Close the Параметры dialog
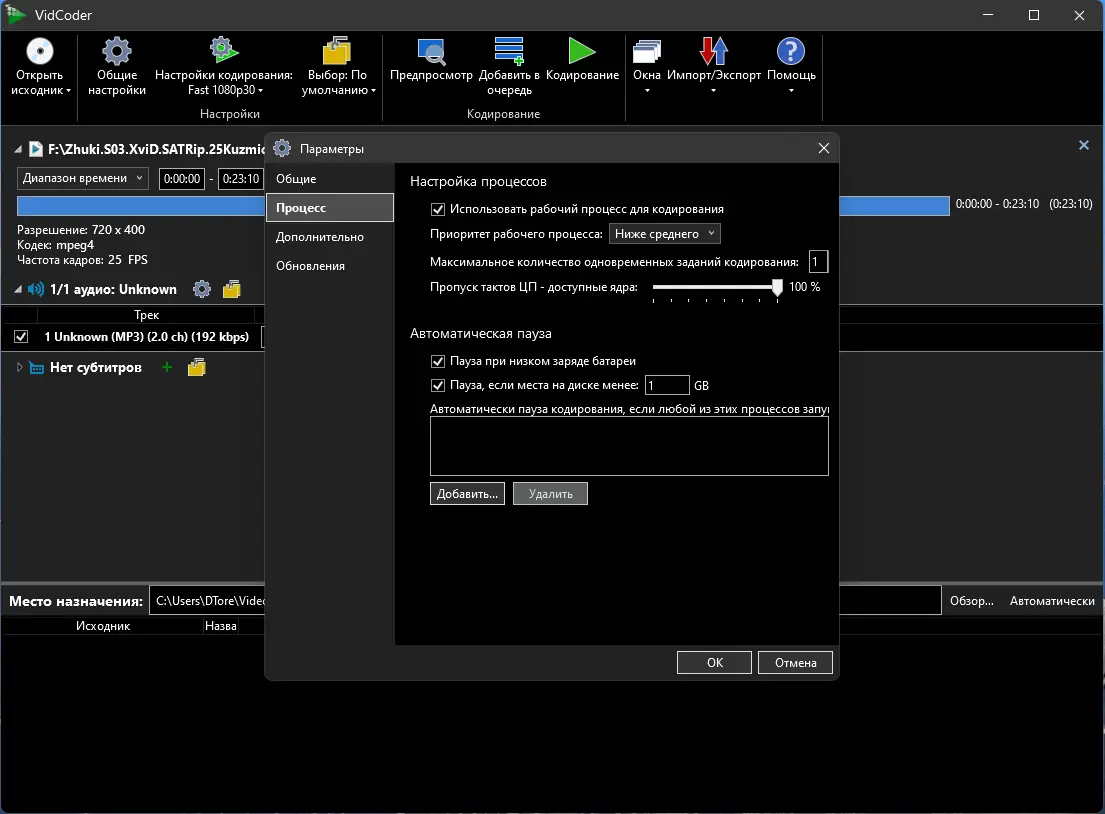Screen dimensions: 1105x814 (x=824, y=148)
